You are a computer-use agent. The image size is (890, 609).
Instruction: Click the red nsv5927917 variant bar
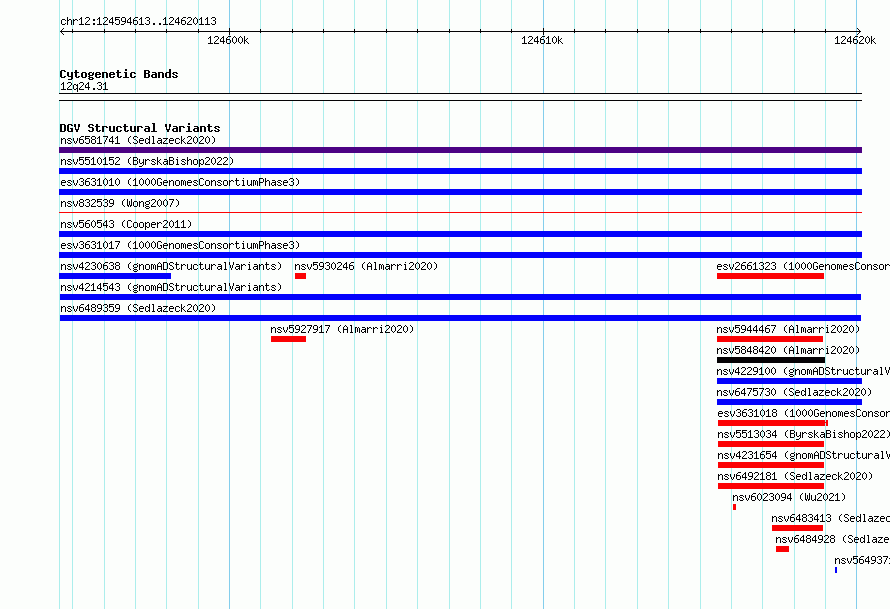[x=288, y=339]
